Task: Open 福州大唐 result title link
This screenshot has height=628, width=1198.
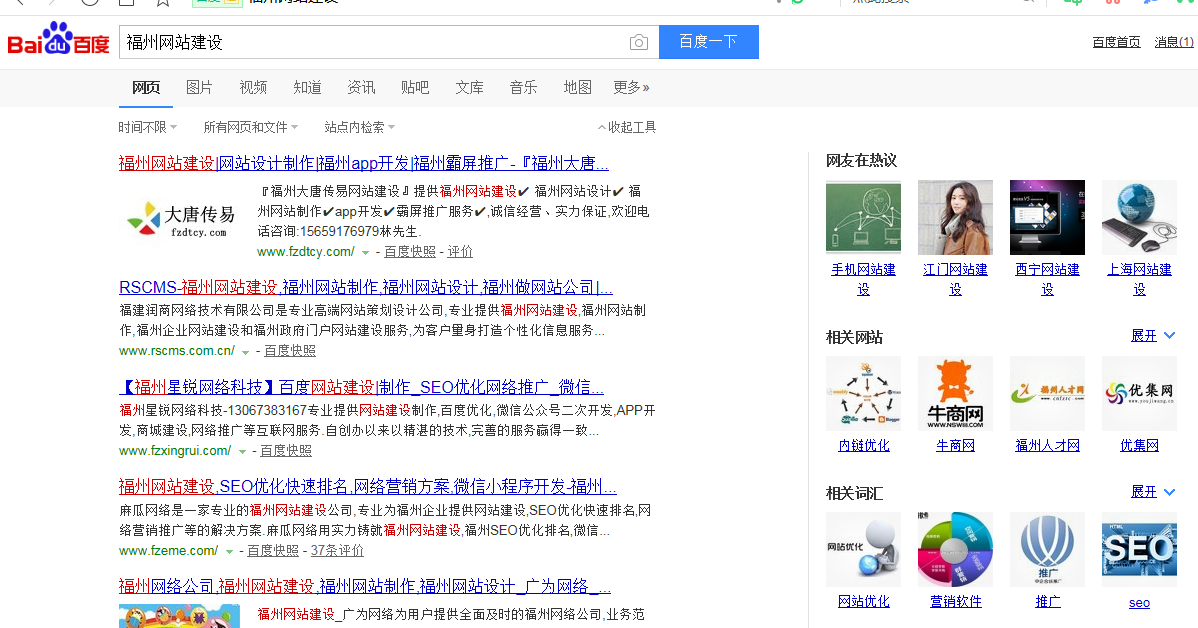Action: click(x=364, y=163)
